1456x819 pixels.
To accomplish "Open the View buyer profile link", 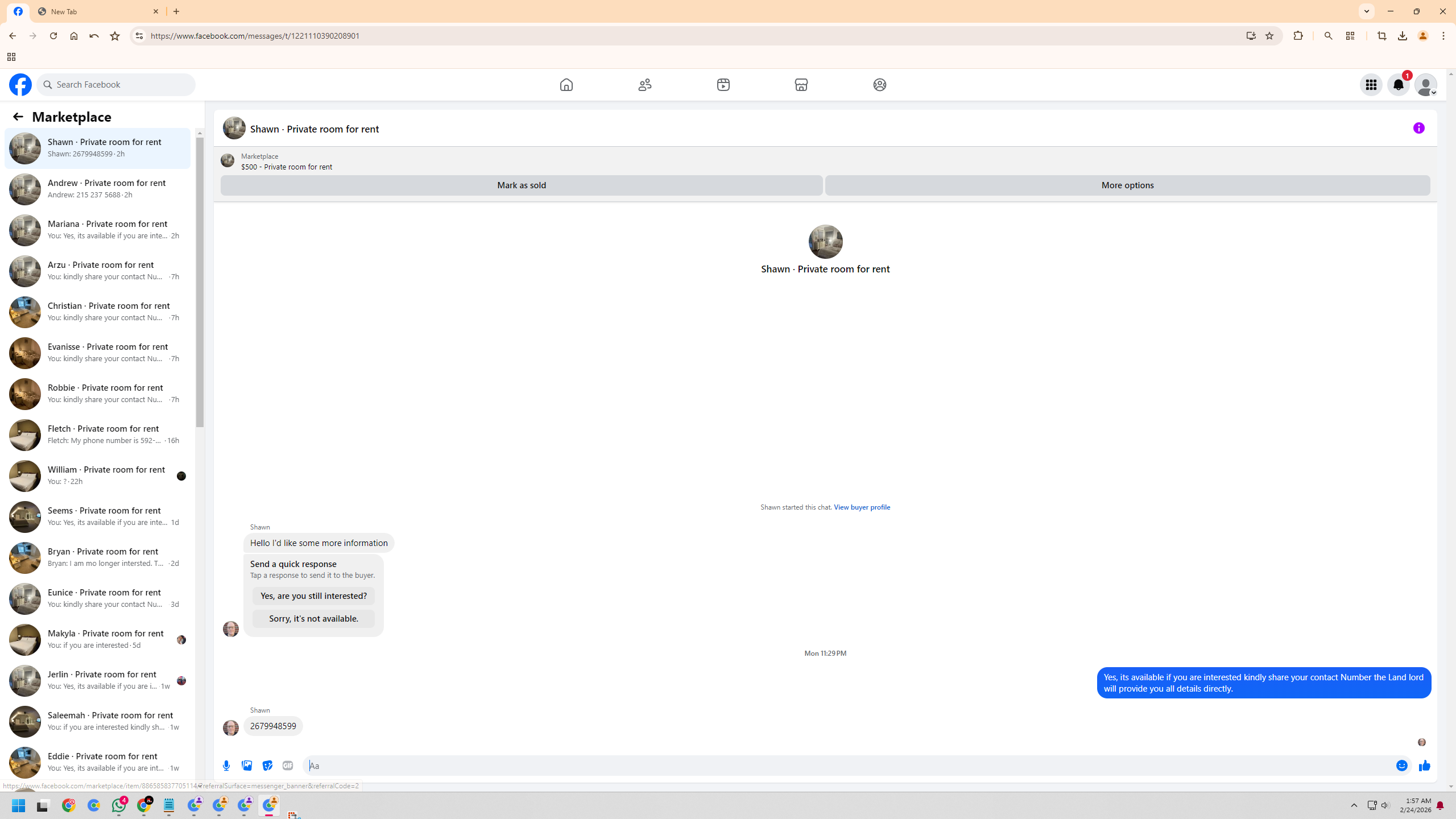I will point(862,507).
